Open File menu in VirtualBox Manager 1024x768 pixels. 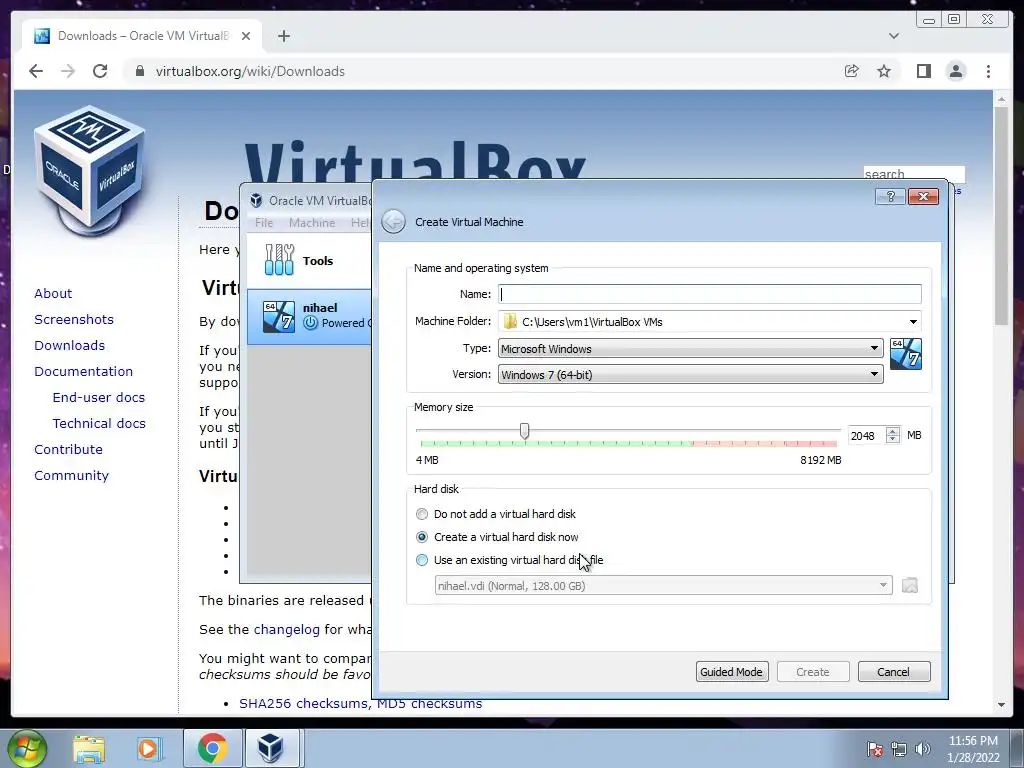click(x=264, y=223)
